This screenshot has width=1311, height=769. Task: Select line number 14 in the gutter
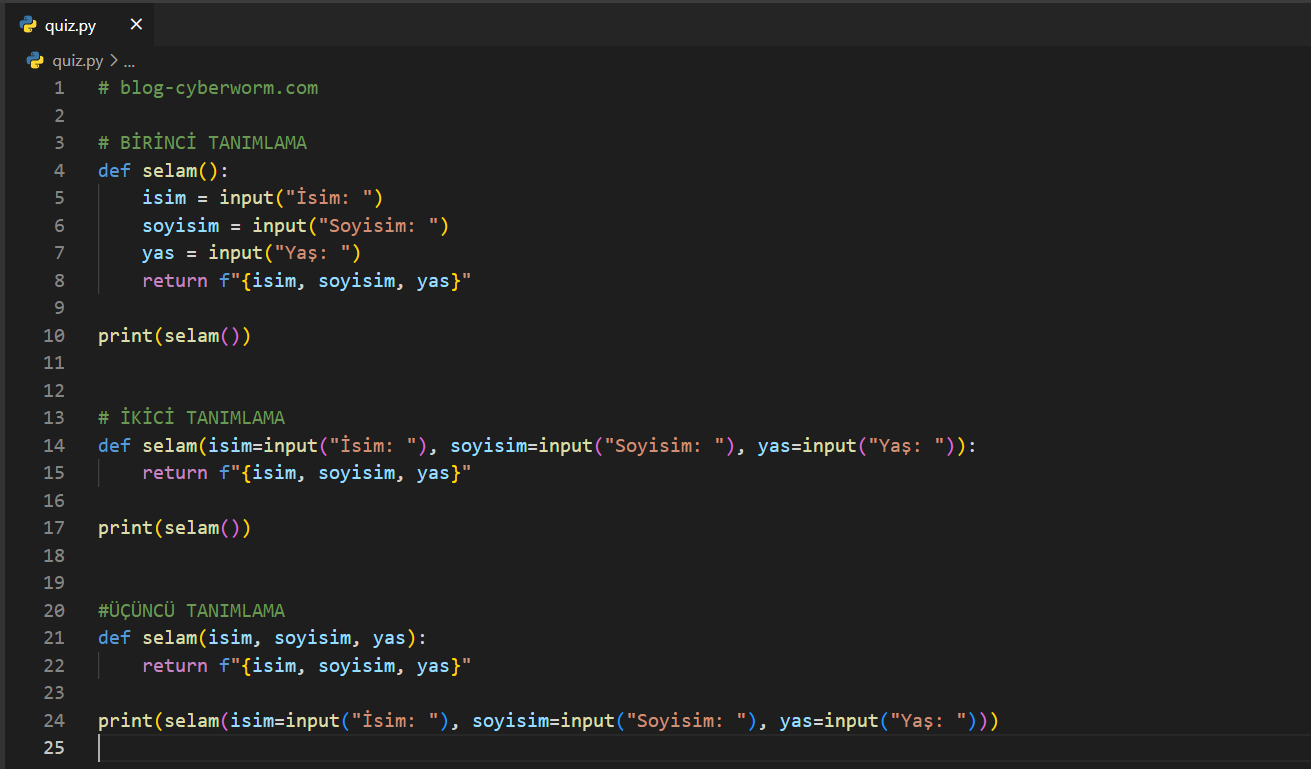coord(54,445)
